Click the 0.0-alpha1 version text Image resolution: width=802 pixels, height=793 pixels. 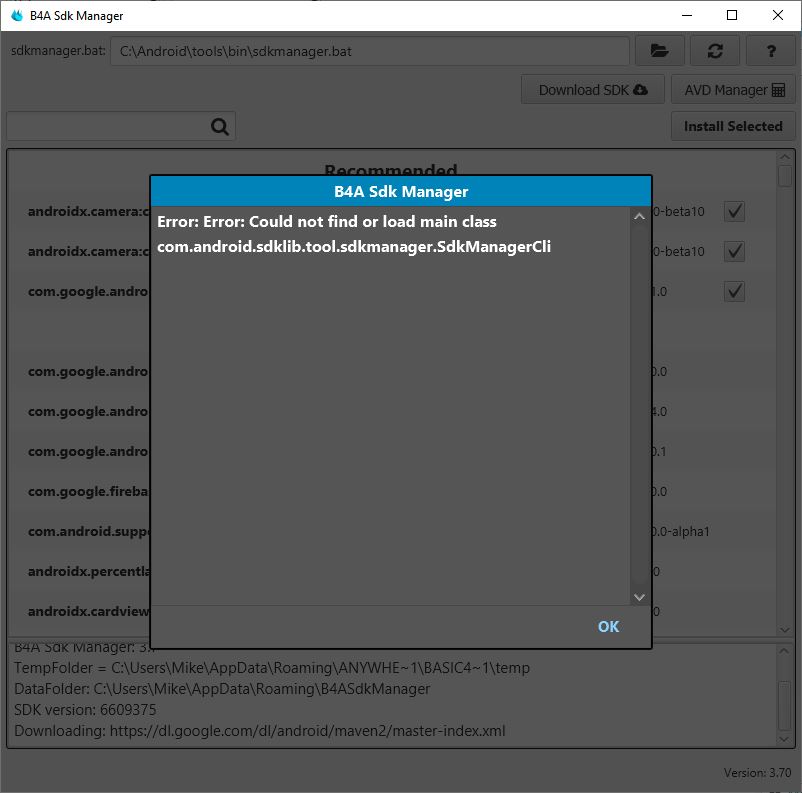(x=681, y=532)
